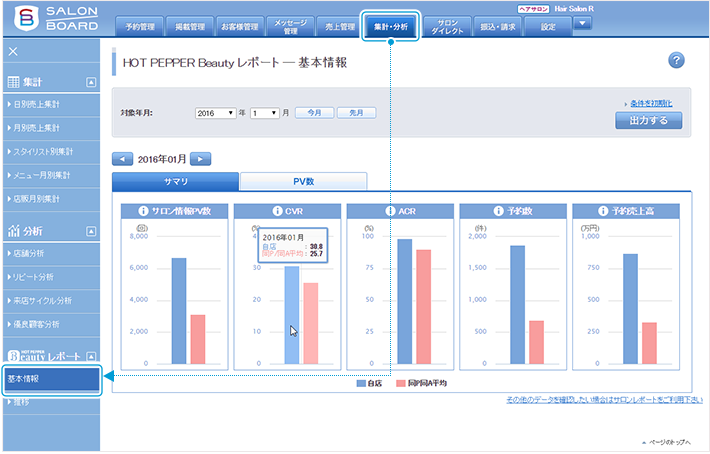The height and width of the screenshot is (454, 710).
Task: Collapse the 集計 sidebar section
Action: point(91,82)
